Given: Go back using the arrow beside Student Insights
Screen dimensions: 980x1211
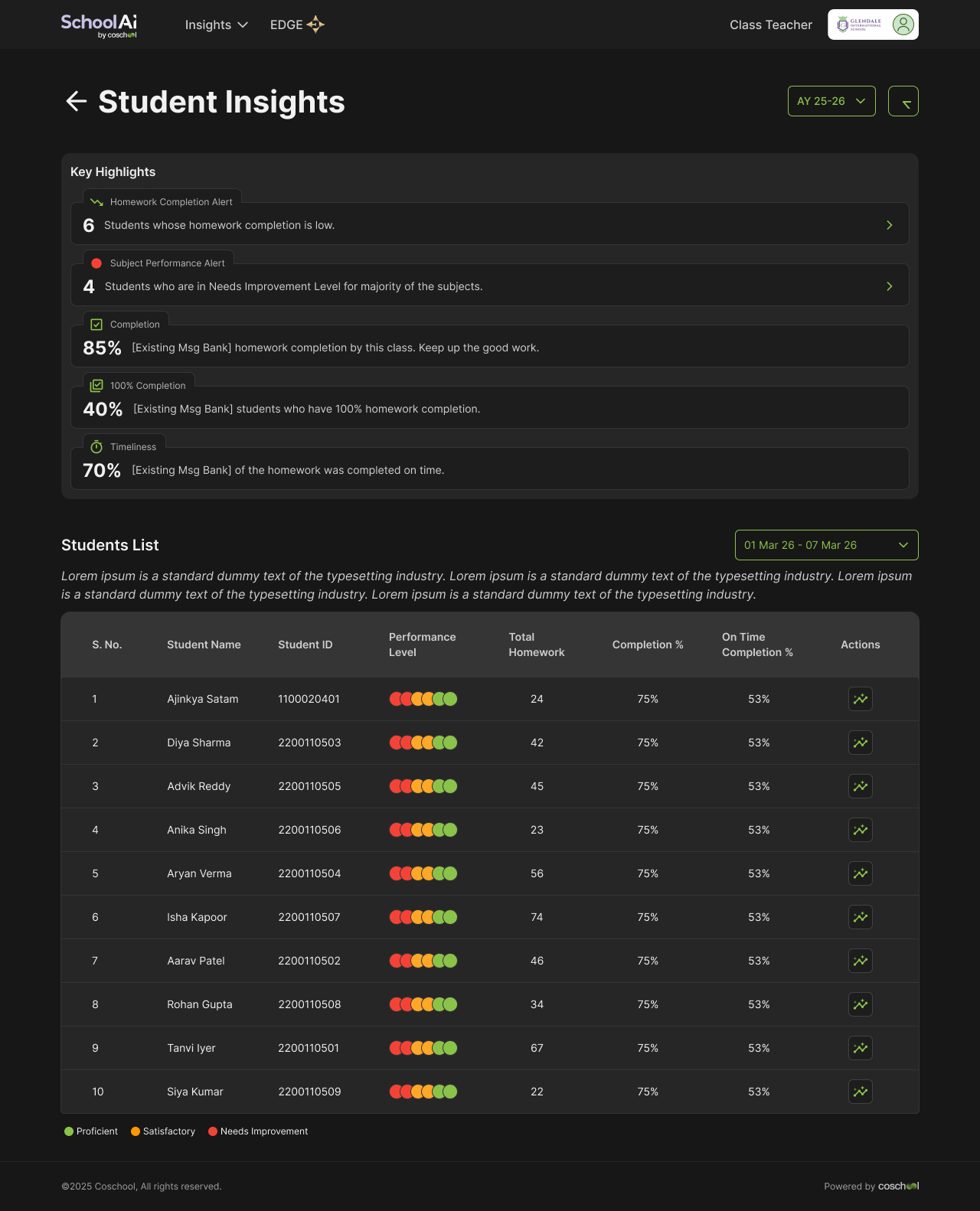Looking at the screenshot, I should point(76,101).
